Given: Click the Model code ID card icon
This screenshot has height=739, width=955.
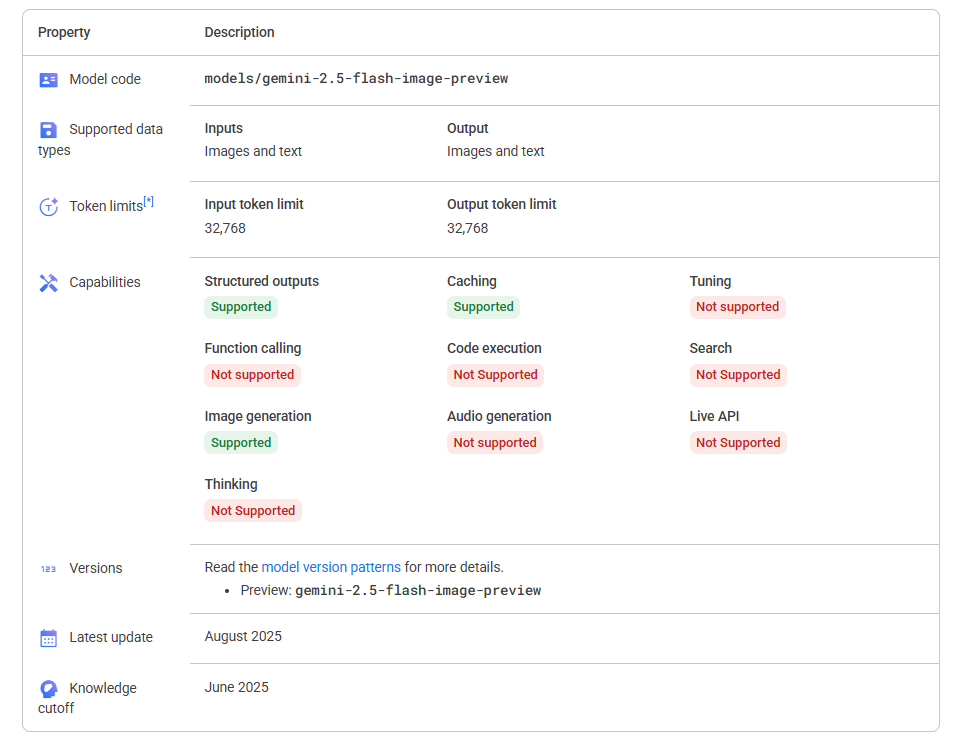Looking at the screenshot, I should coord(49,80).
